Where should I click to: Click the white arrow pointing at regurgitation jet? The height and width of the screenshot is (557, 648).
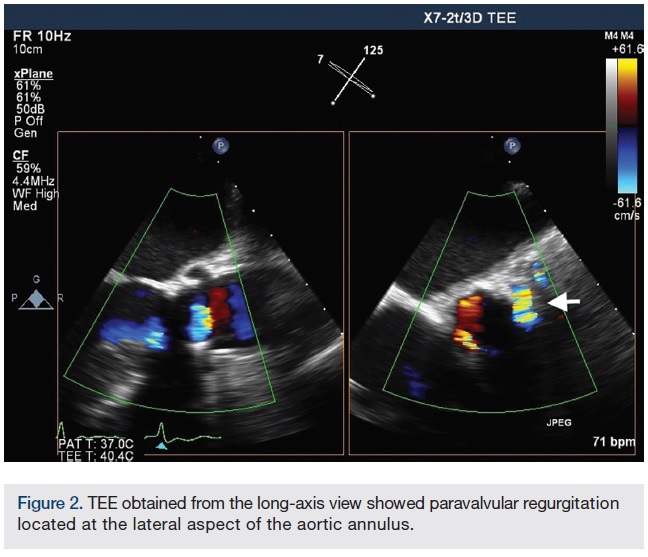click(565, 302)
